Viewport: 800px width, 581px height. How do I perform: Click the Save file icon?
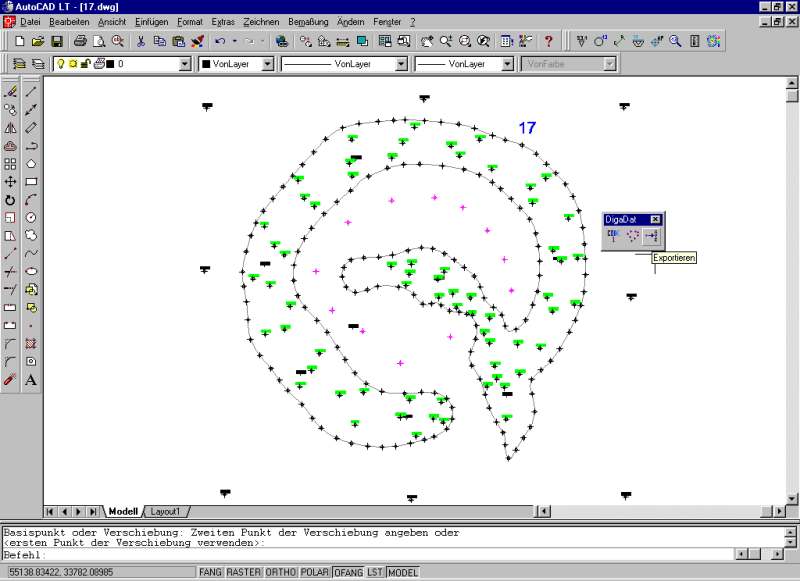tap(57, 41)
